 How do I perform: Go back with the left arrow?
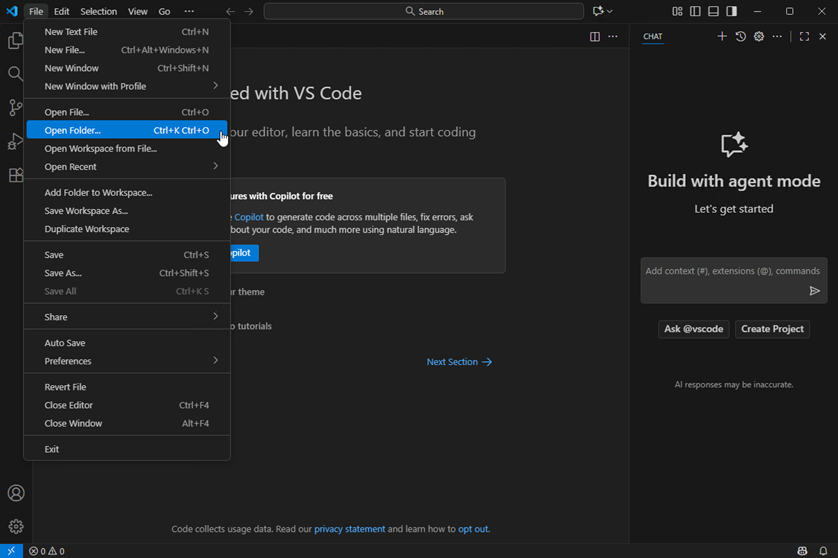pyautogui.click(x=230, y=11)
